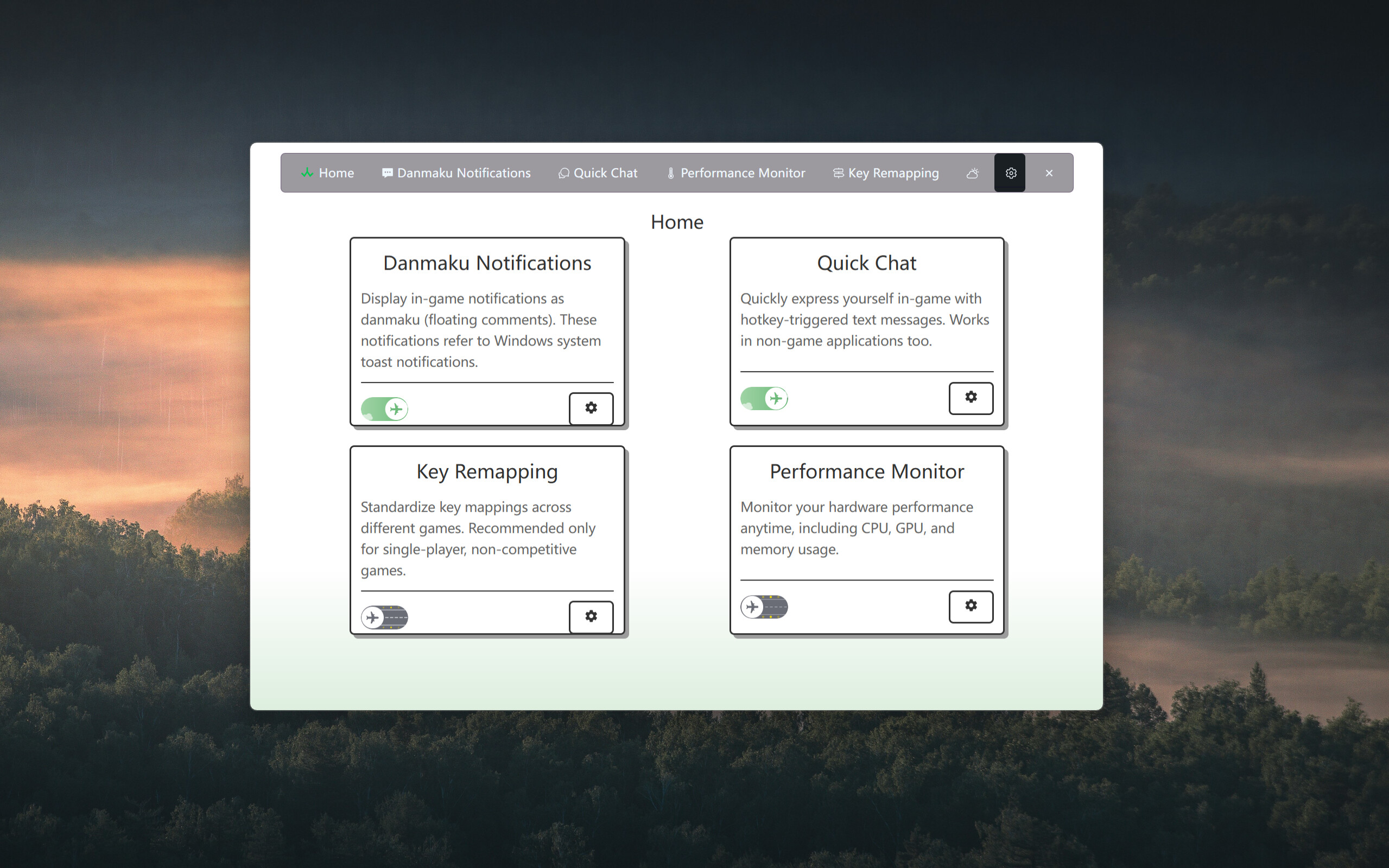Click the keyboard icon beside Key Remapping
The image size is (1389, 868).
click(x=838, y=173)
